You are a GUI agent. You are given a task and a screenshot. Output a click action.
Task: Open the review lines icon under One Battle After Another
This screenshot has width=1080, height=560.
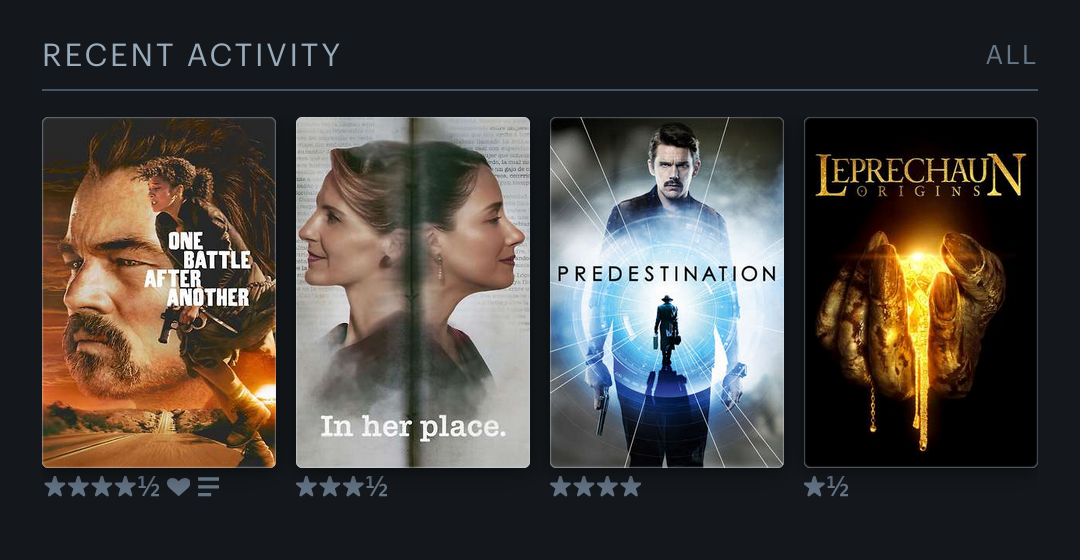pyautogui.click(x=209, y=487)
